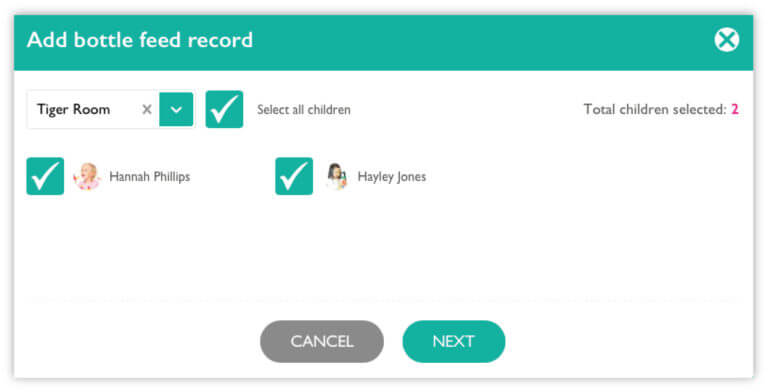Click the empty area below children list
Viewport: 768px width, 392px height.
tap(382, 250)
